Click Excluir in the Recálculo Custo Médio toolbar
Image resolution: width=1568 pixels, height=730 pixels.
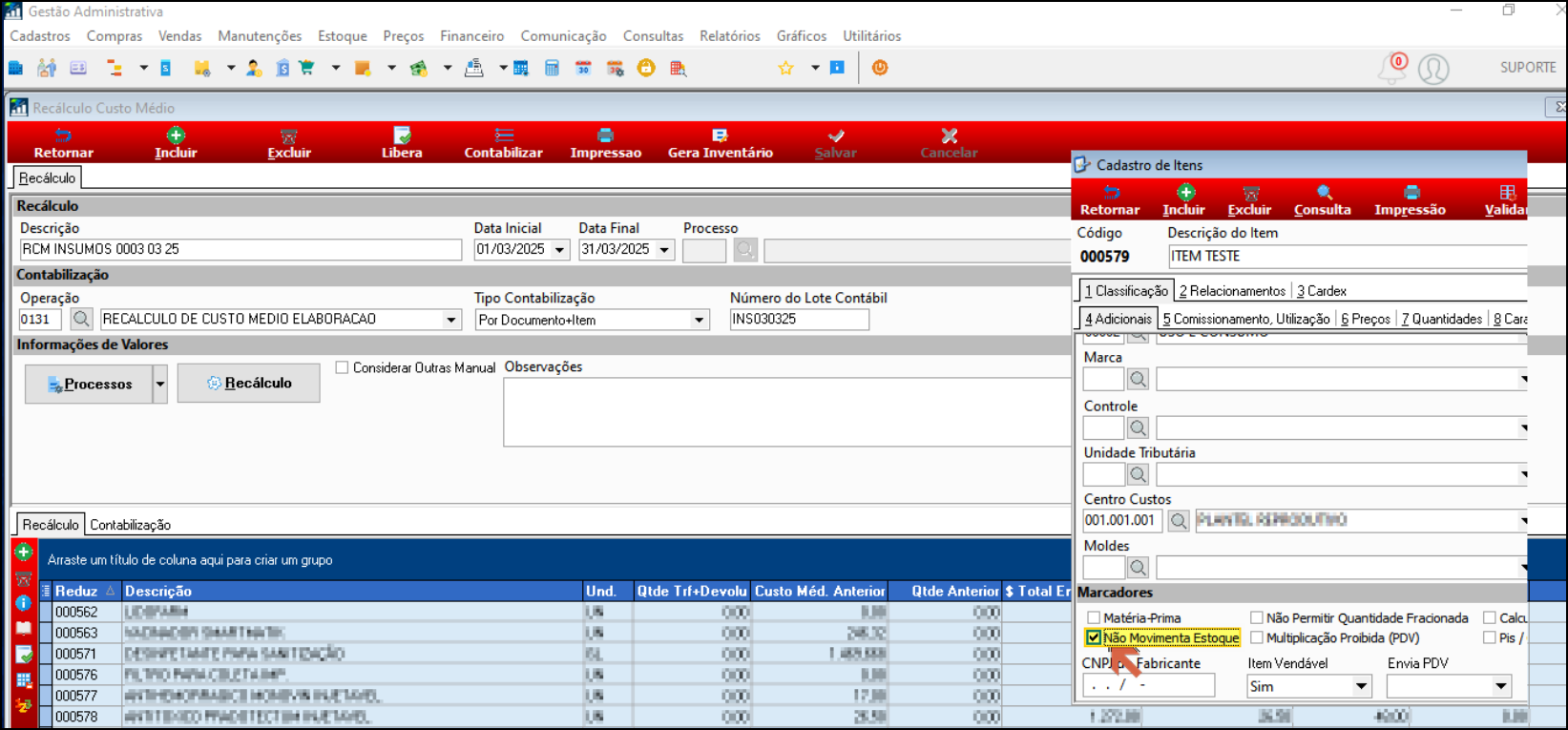[289, 143]
